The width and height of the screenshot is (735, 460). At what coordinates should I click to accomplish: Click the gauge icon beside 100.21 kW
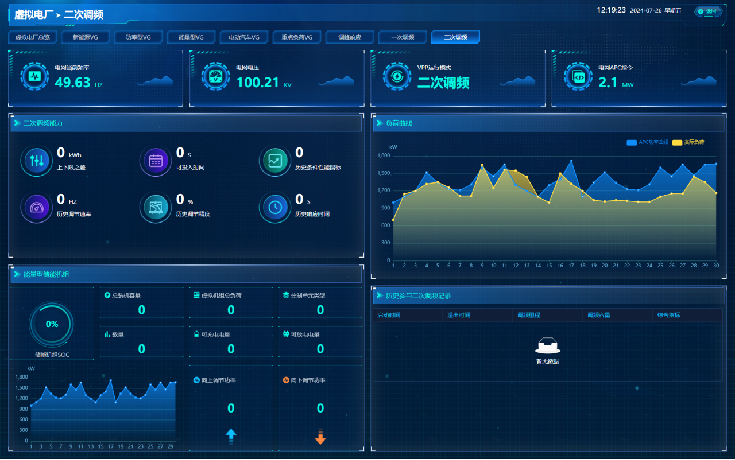213,77
